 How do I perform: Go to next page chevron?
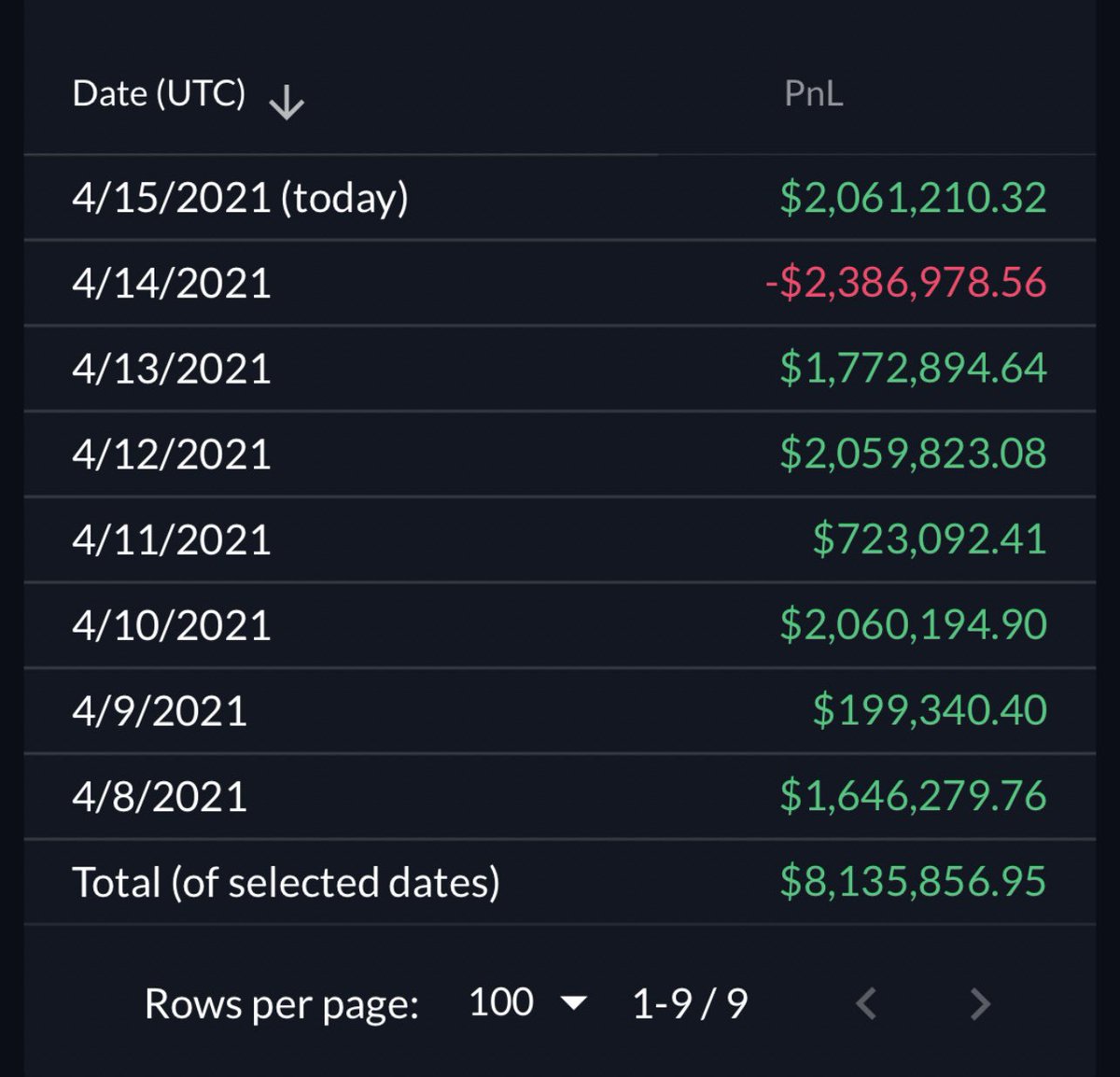tap(979, 1004)
